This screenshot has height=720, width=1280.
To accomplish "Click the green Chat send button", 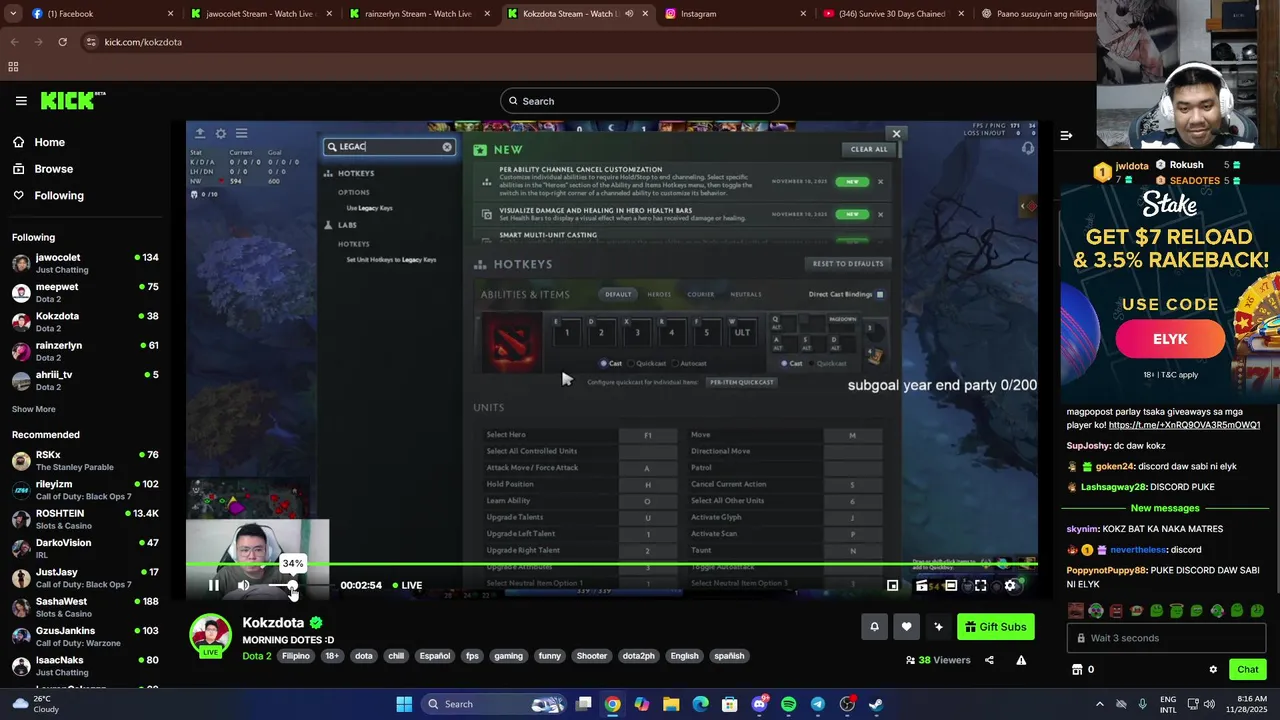I will pyautogui.click(x=1247, y=670).
